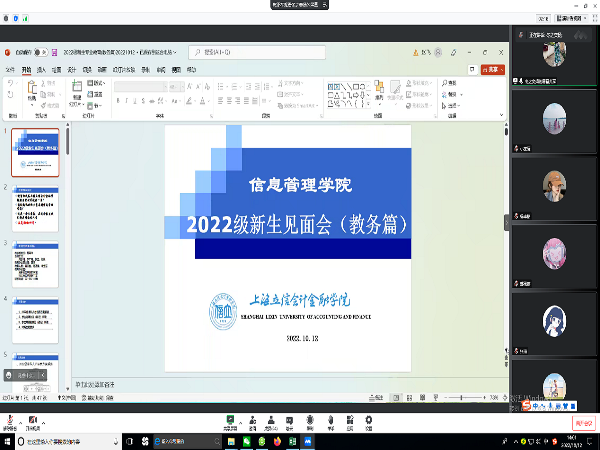
Task: Open the meeting view layout dropdown
Action: click(573, 18)
